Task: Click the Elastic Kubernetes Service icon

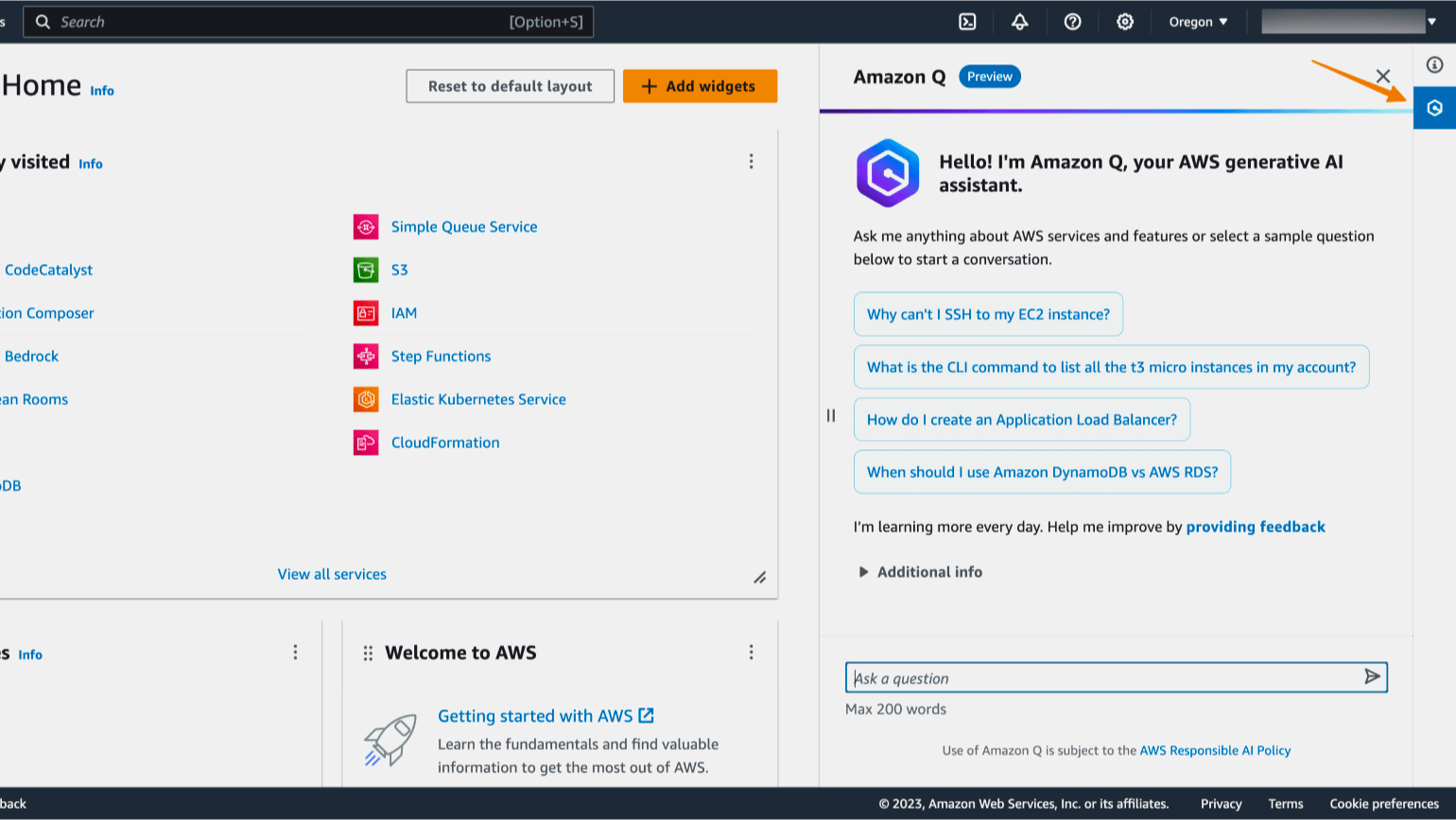Action: tap(366, 399)
